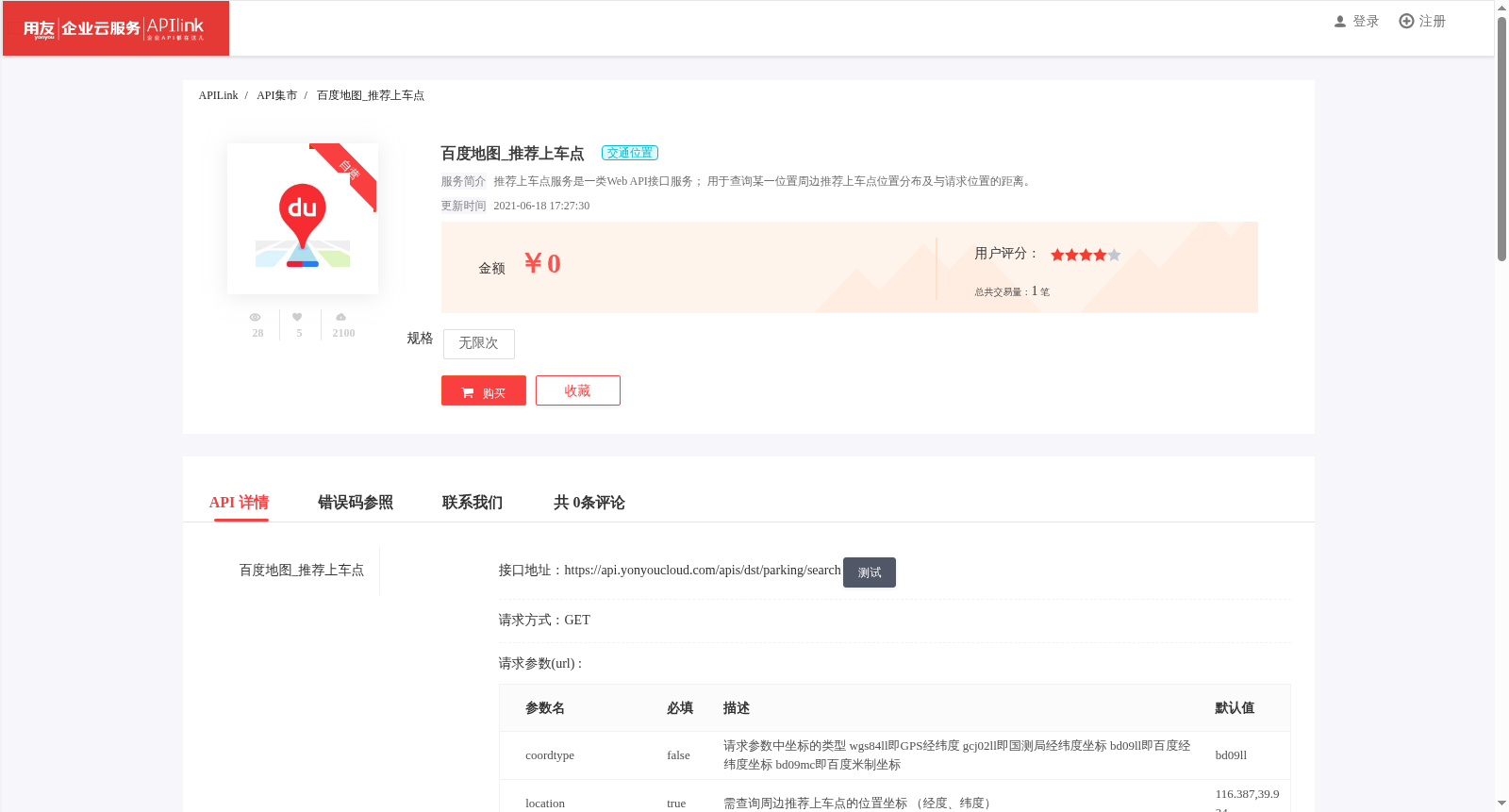Select 百度地图_推荐上车点 in side list
This screenshot has height=812, width=1509.
pos(302,571)
